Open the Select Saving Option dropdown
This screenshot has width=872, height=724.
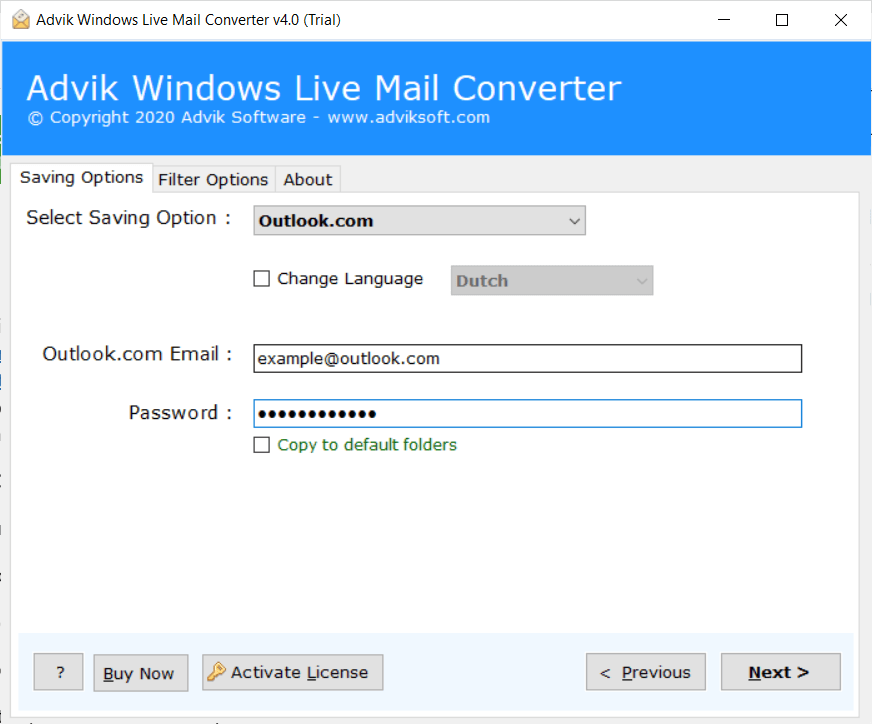pyautogui.click(x=419, y=221)
